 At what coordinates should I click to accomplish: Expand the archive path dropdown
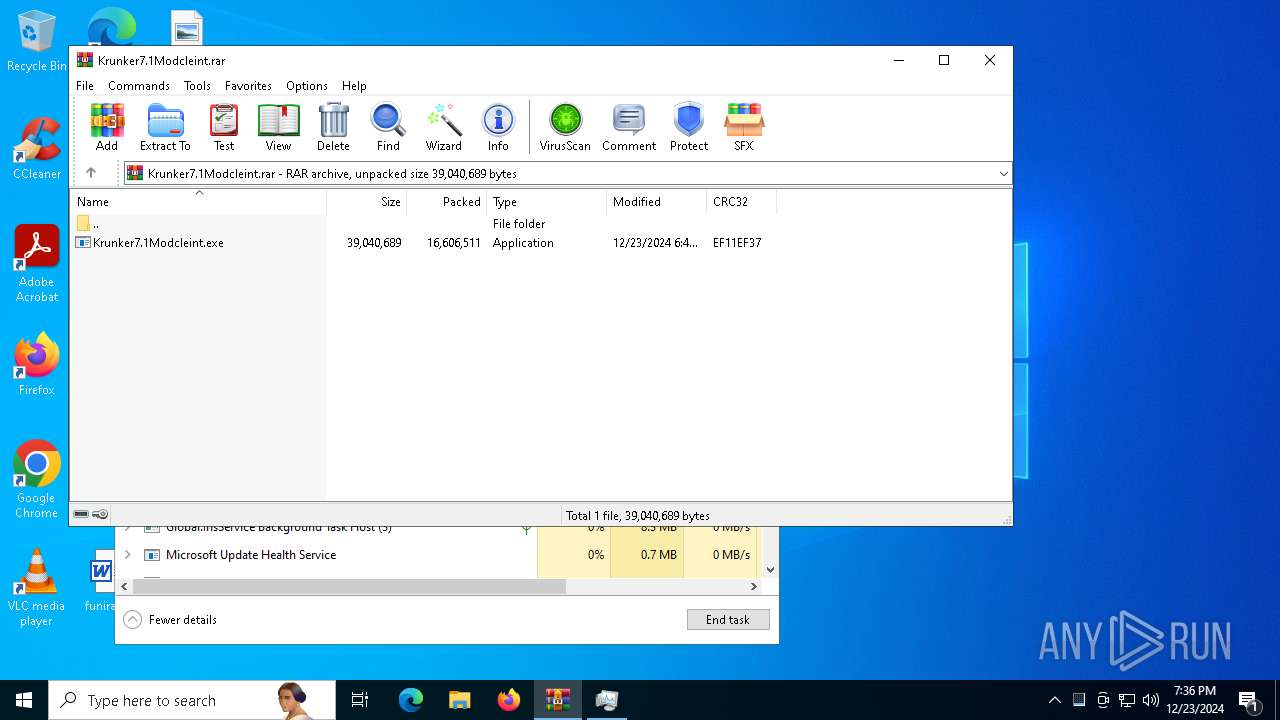1003,174
